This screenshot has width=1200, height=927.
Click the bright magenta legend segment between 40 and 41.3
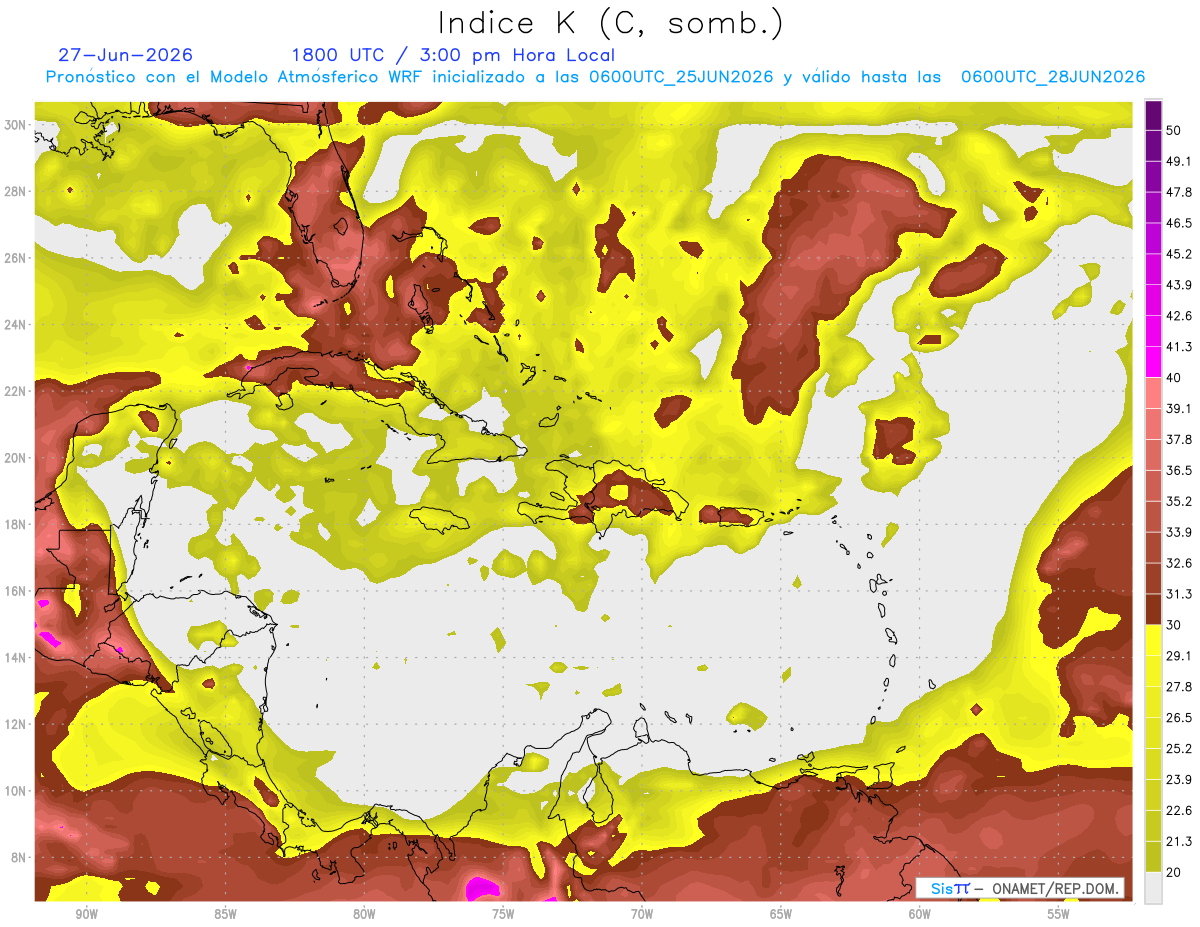click(x=1153, y=362)
